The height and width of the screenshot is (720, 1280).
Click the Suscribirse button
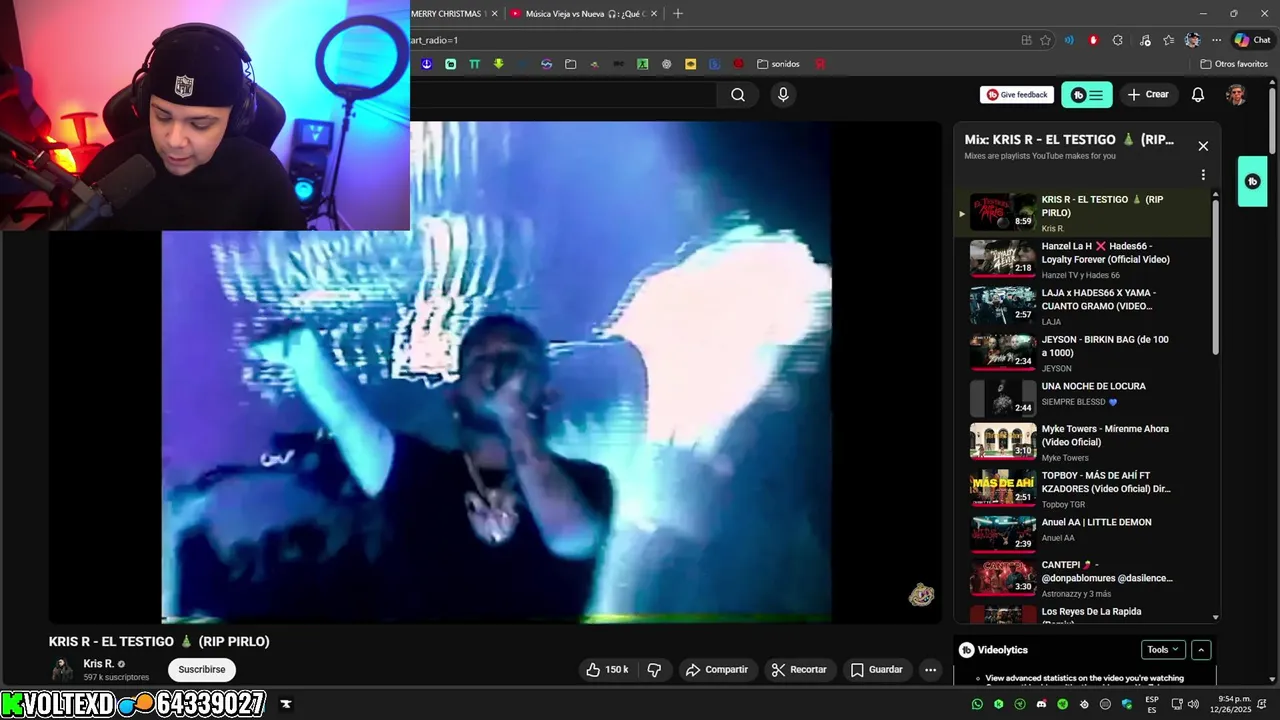(202, 670)
